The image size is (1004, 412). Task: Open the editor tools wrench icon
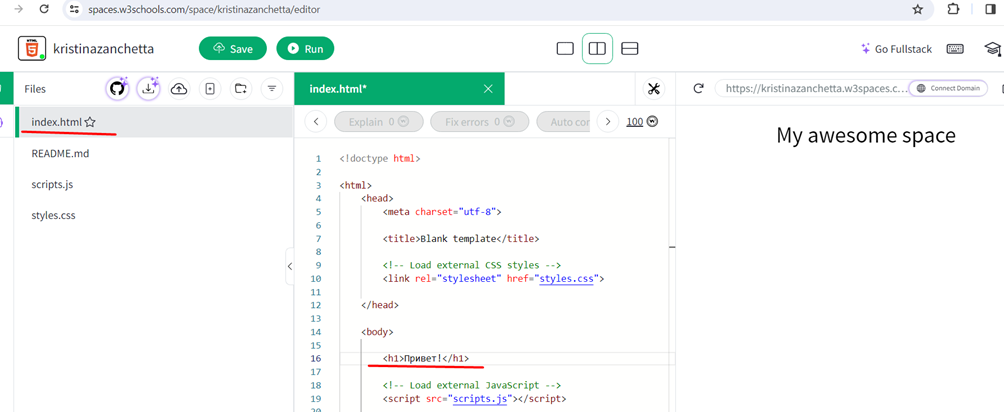[x=653, y=89]
